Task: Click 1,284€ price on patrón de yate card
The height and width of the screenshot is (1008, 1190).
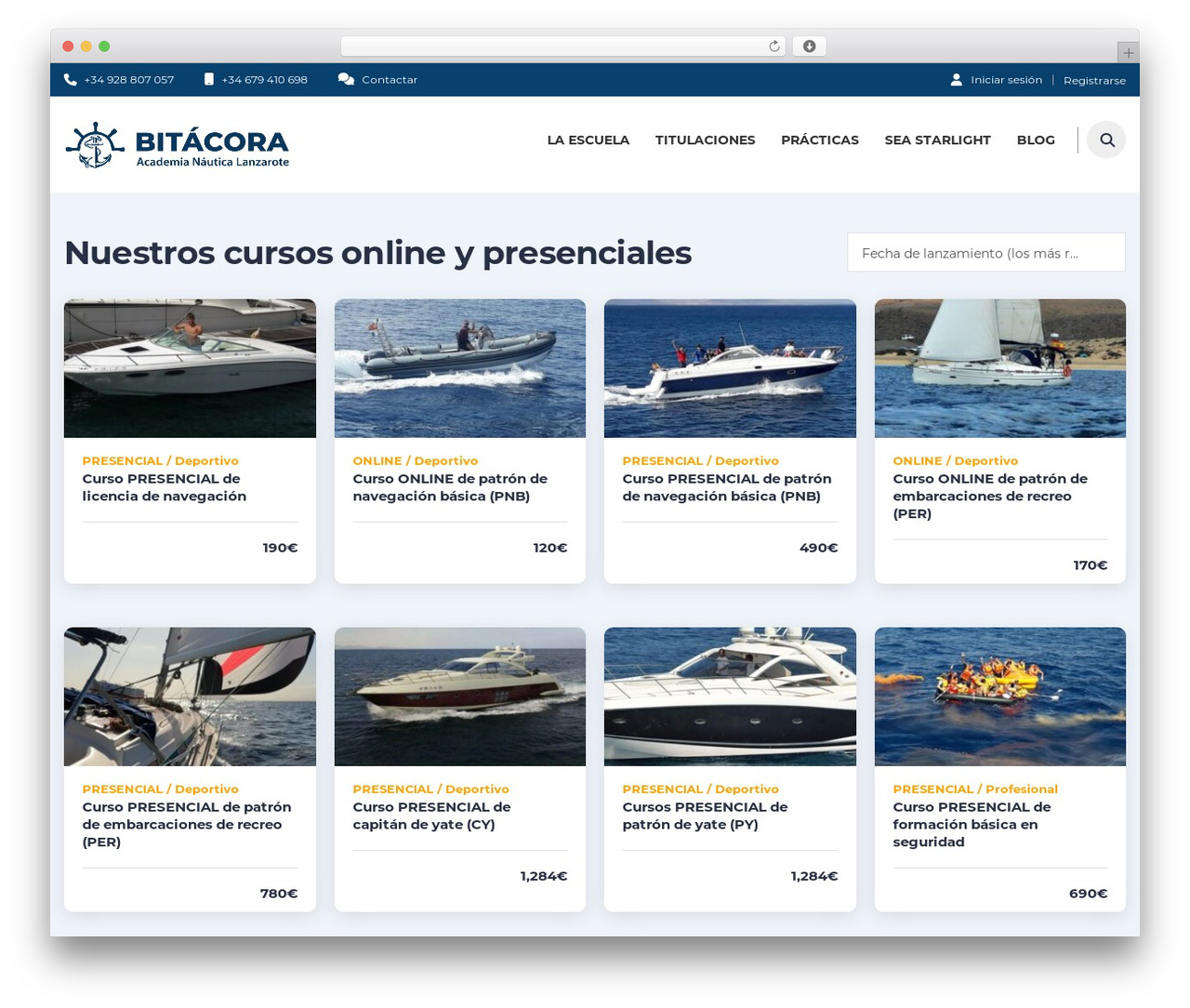Action: click(x=814, y=876)
